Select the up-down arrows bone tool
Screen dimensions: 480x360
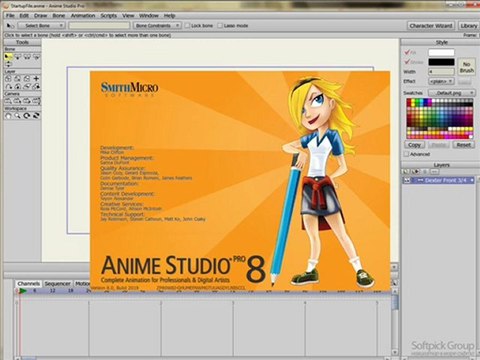pos(8,64)
